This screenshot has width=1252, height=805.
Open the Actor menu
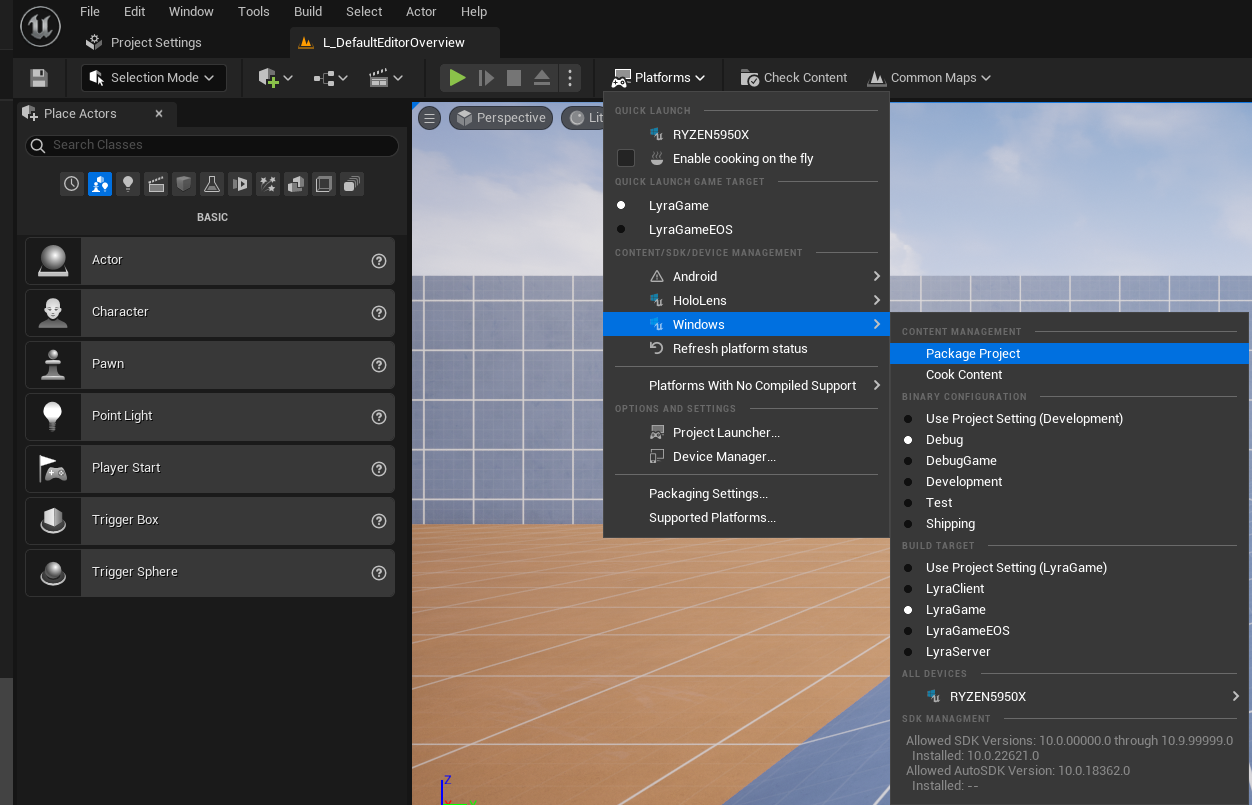point(421,12)
